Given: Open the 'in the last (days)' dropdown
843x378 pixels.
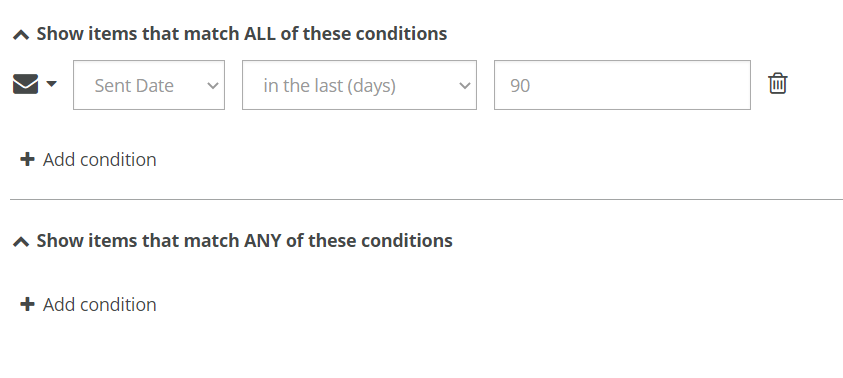Looking at the screenshot, I should pos(359,85).
